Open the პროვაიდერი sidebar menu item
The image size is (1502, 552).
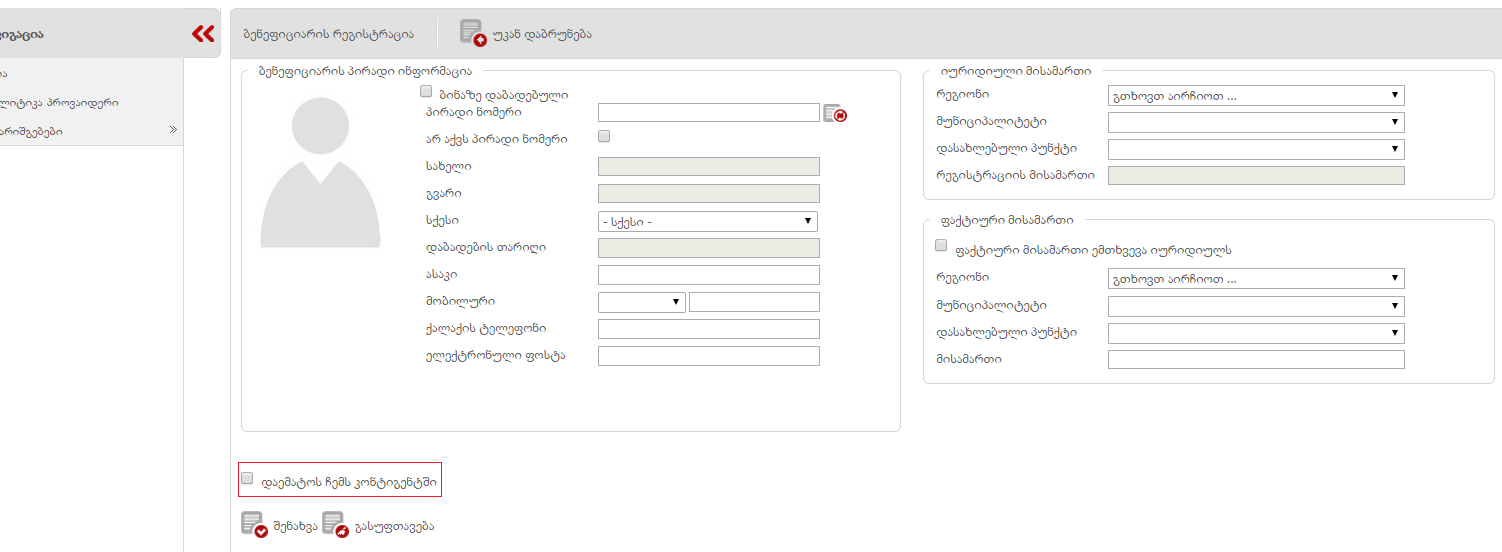tap(60, 102)
